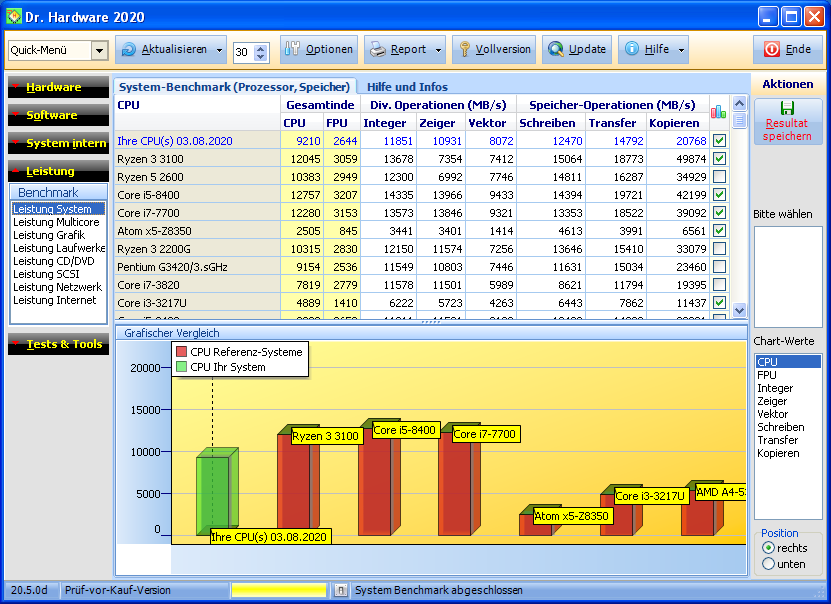This screenshot has width=831, height=604.
Task: Open Leistung Internet benchmark
Action: [x=55, y=300]
